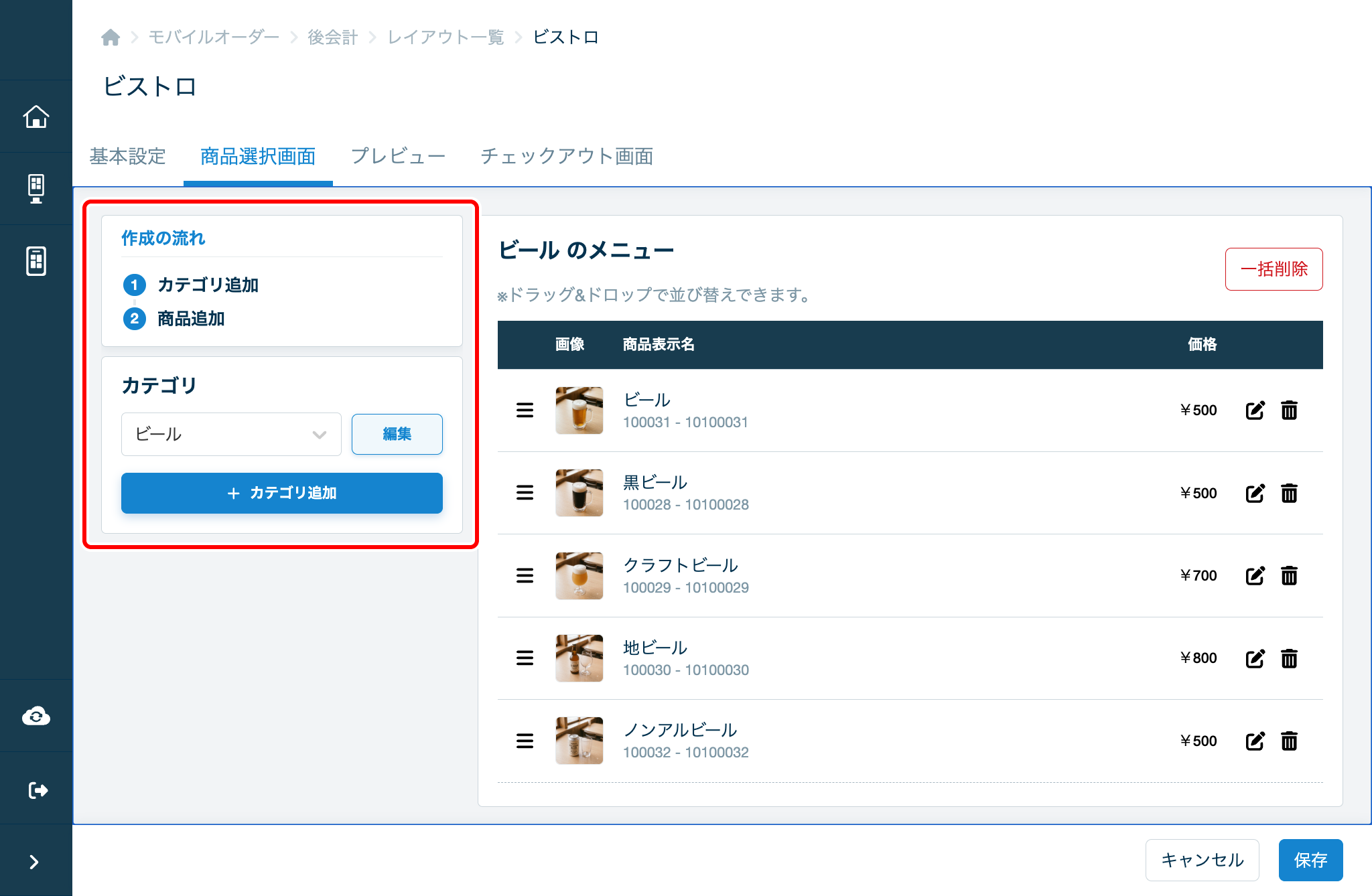Click the 一括削除 button
The height and width of the screenshot is (896, 1372).
(x=1274, y=269)
